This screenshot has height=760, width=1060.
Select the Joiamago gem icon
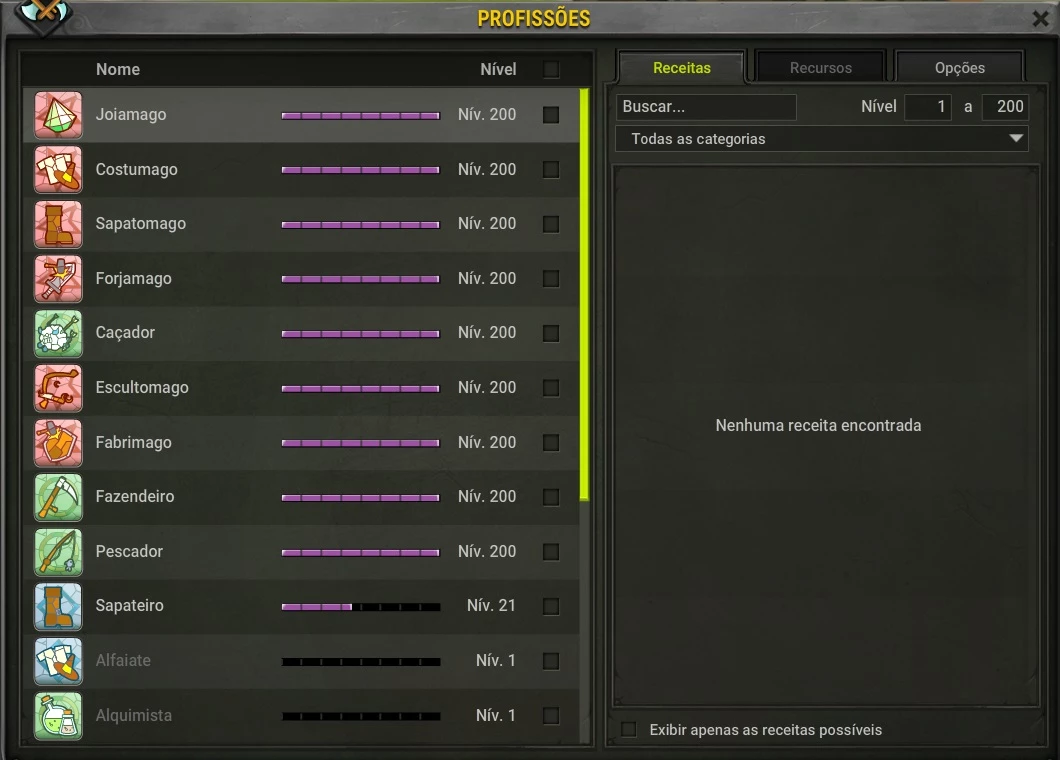click(58, 115)
